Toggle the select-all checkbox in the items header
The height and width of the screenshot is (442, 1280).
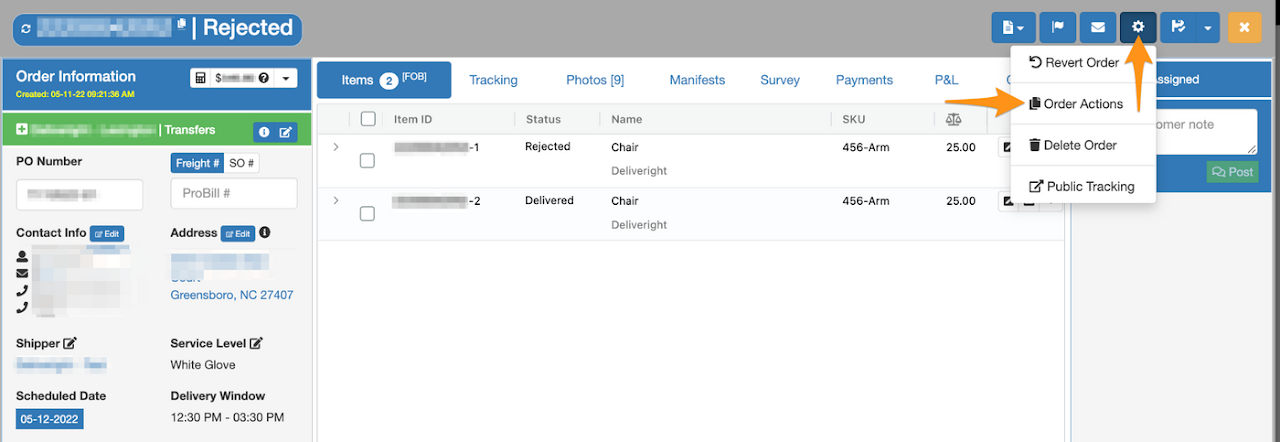point(368,119)
